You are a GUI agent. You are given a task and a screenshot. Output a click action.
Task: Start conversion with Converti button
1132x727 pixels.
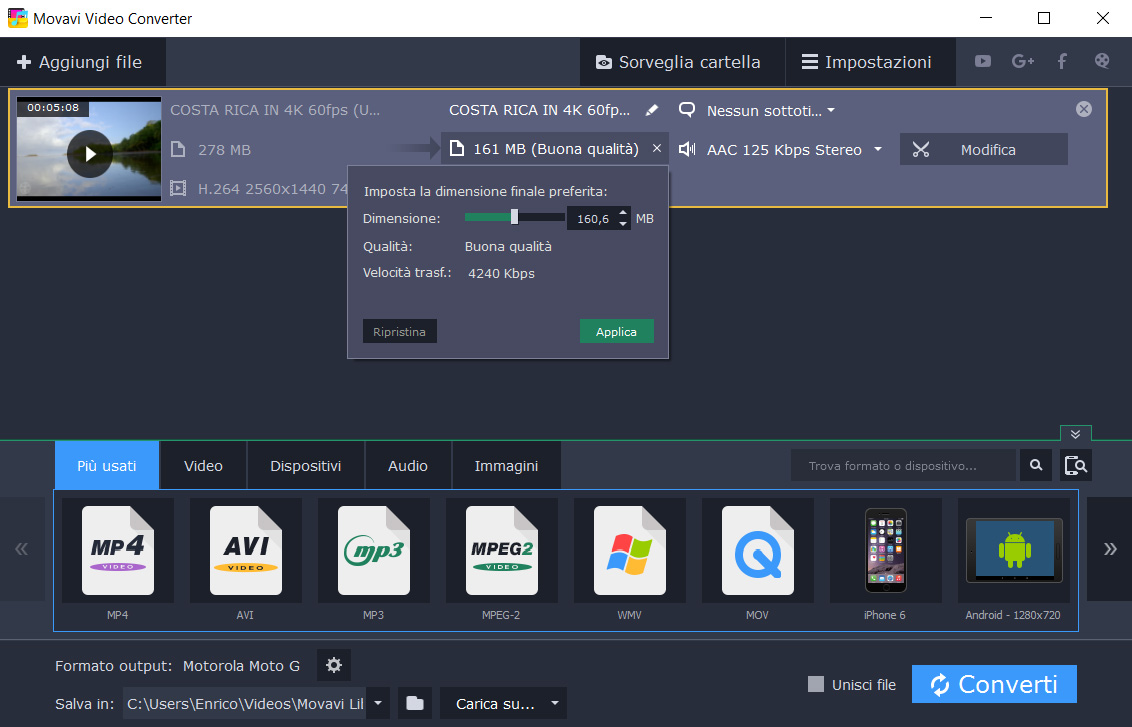coord(994,684)
